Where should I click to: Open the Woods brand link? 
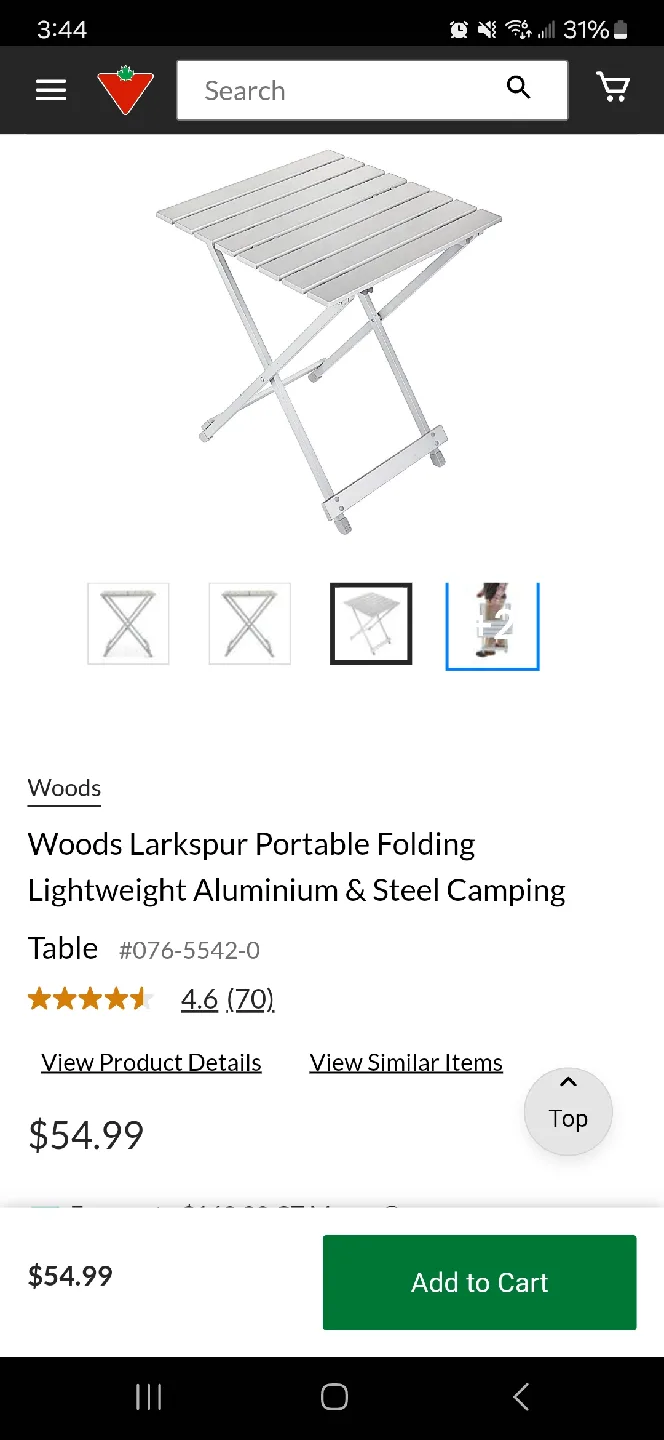click(x=64, y=788)
